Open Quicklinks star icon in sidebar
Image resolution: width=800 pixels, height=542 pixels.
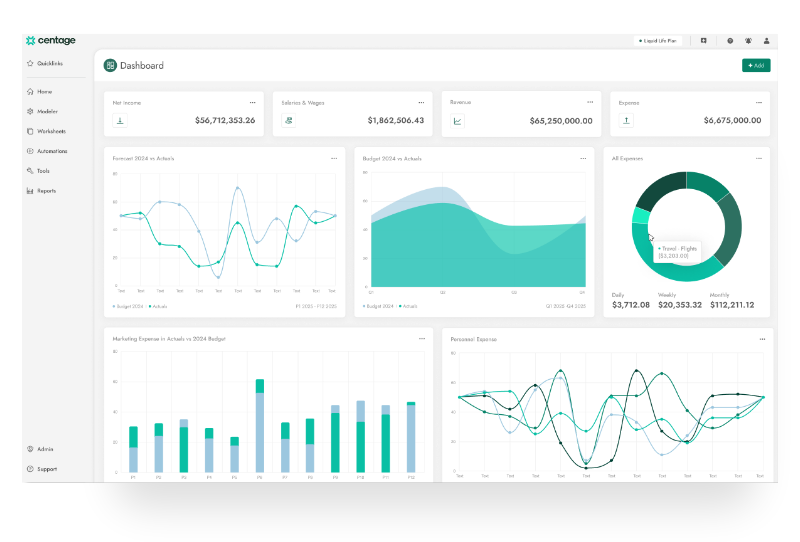tap(30, 63)
